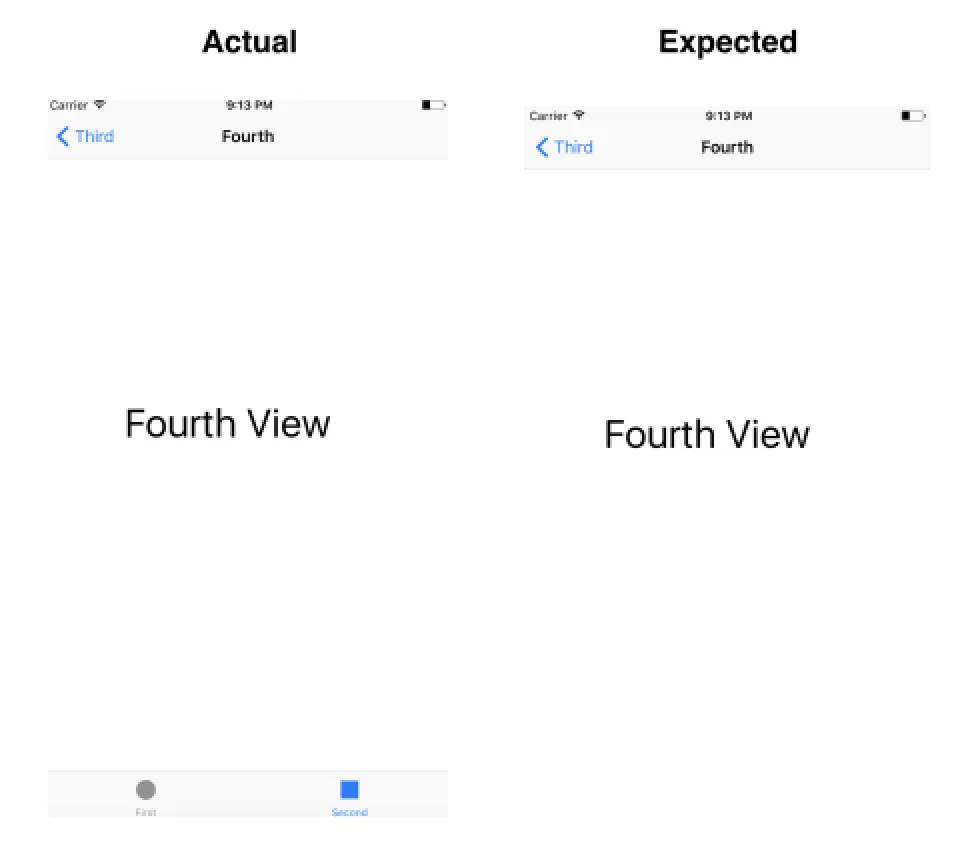Screen dimensions: 958x842
Task: Click battery icon in the Actual screenshot
Action: (x=433, y=105)
